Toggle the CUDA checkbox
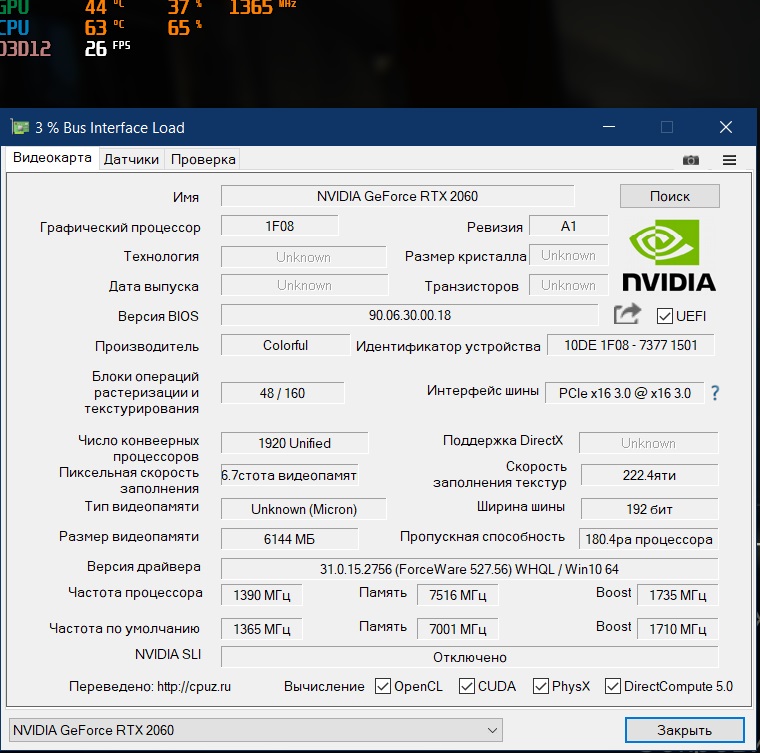 (x=467, y=686)
